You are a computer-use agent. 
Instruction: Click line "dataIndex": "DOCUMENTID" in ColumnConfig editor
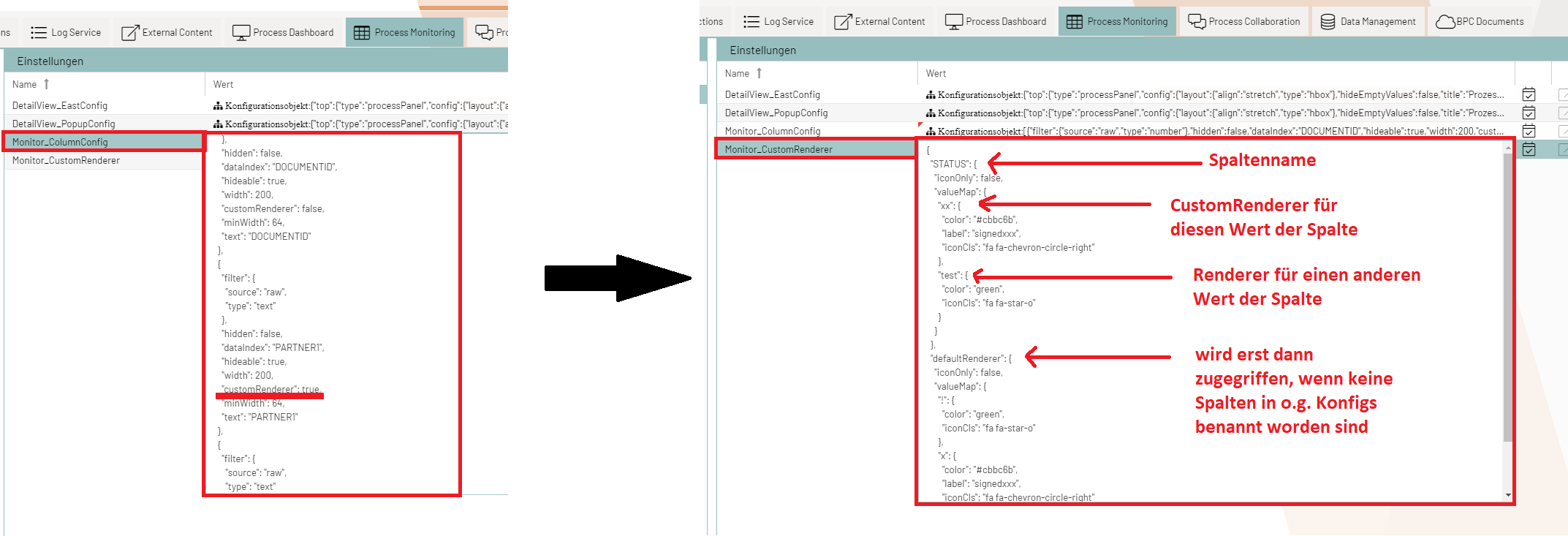click(279, 167)
